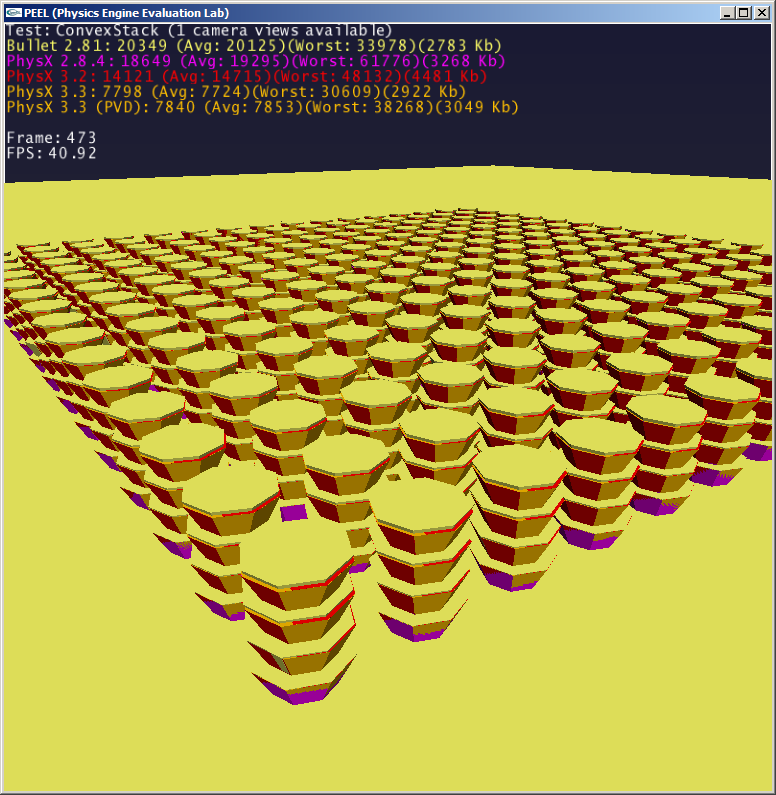Click the 'Frame: 473' counter
Screen dimensions: 776x795
[x=51, y=137]
